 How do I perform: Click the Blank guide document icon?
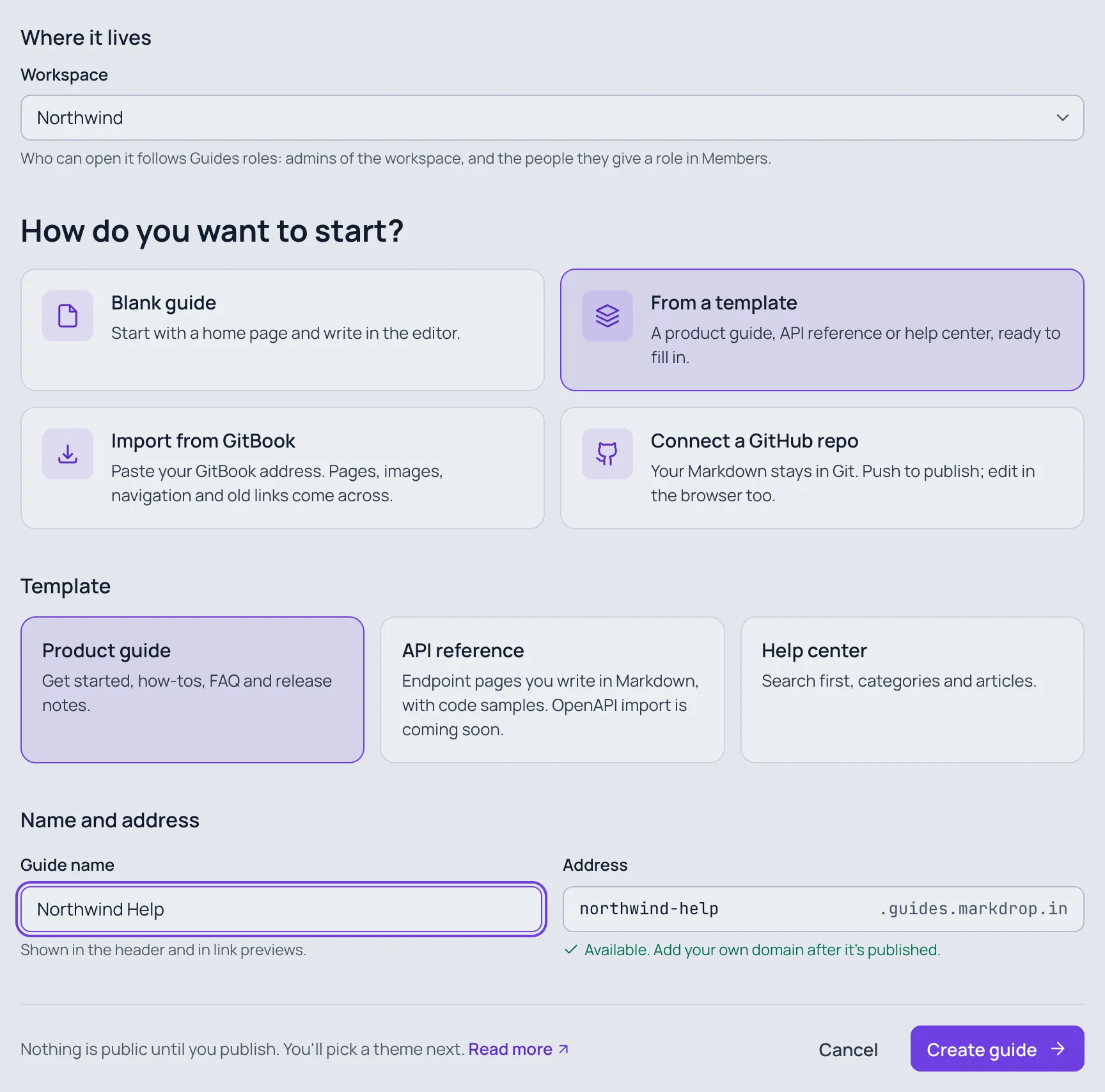(68, 316)
